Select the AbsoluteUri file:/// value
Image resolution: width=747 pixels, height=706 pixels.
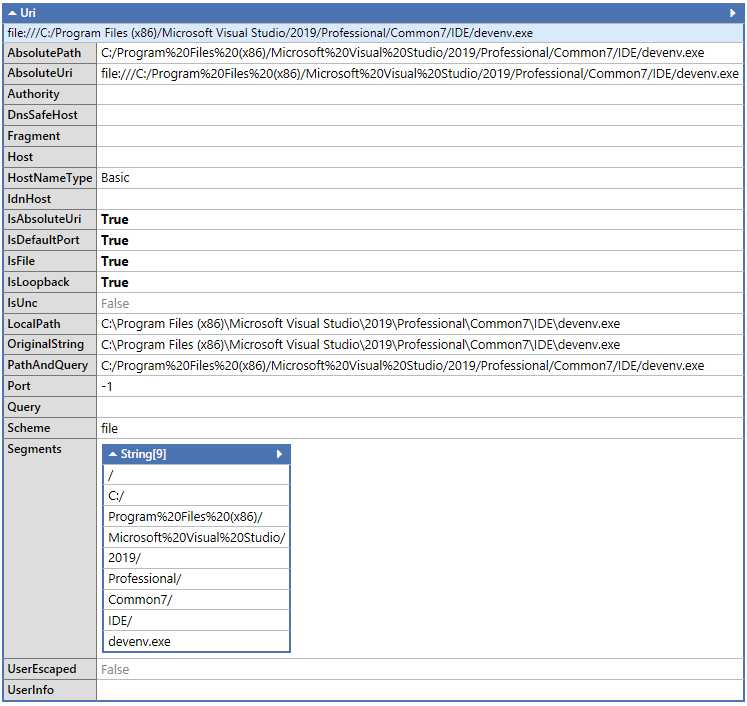420,74
